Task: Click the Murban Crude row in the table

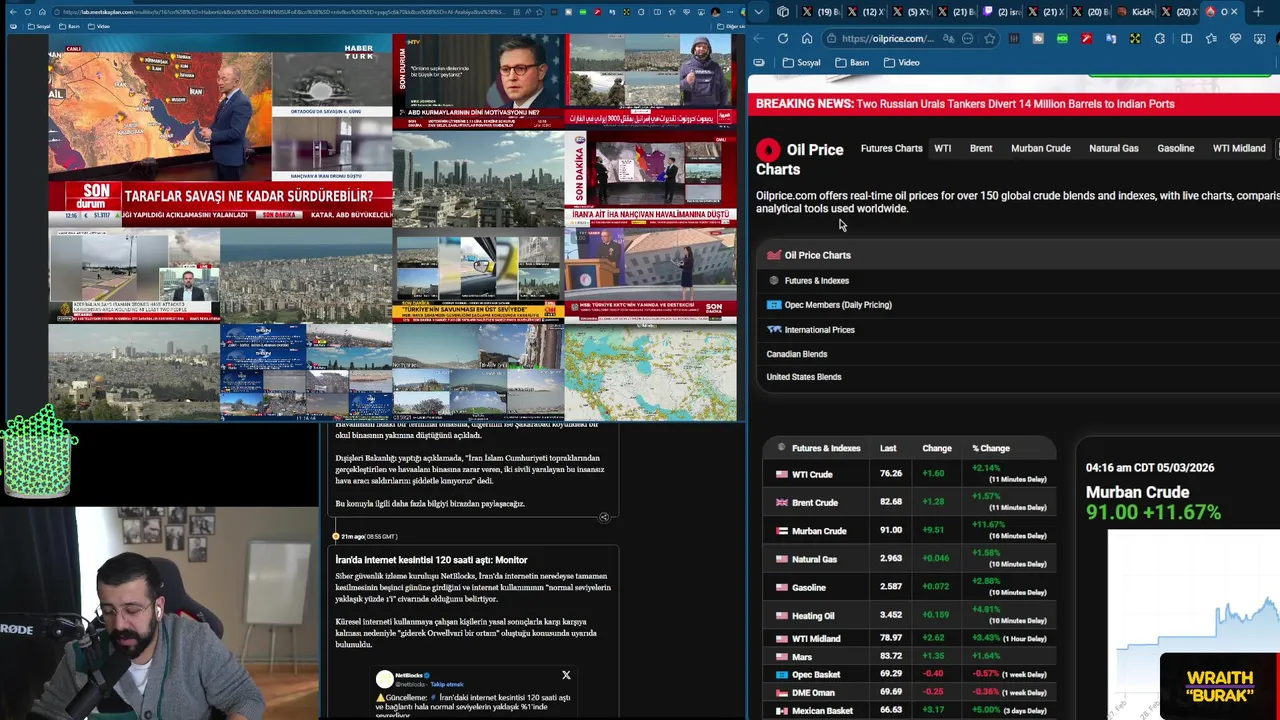Action: pyautogui.click(x=910, y=531)
